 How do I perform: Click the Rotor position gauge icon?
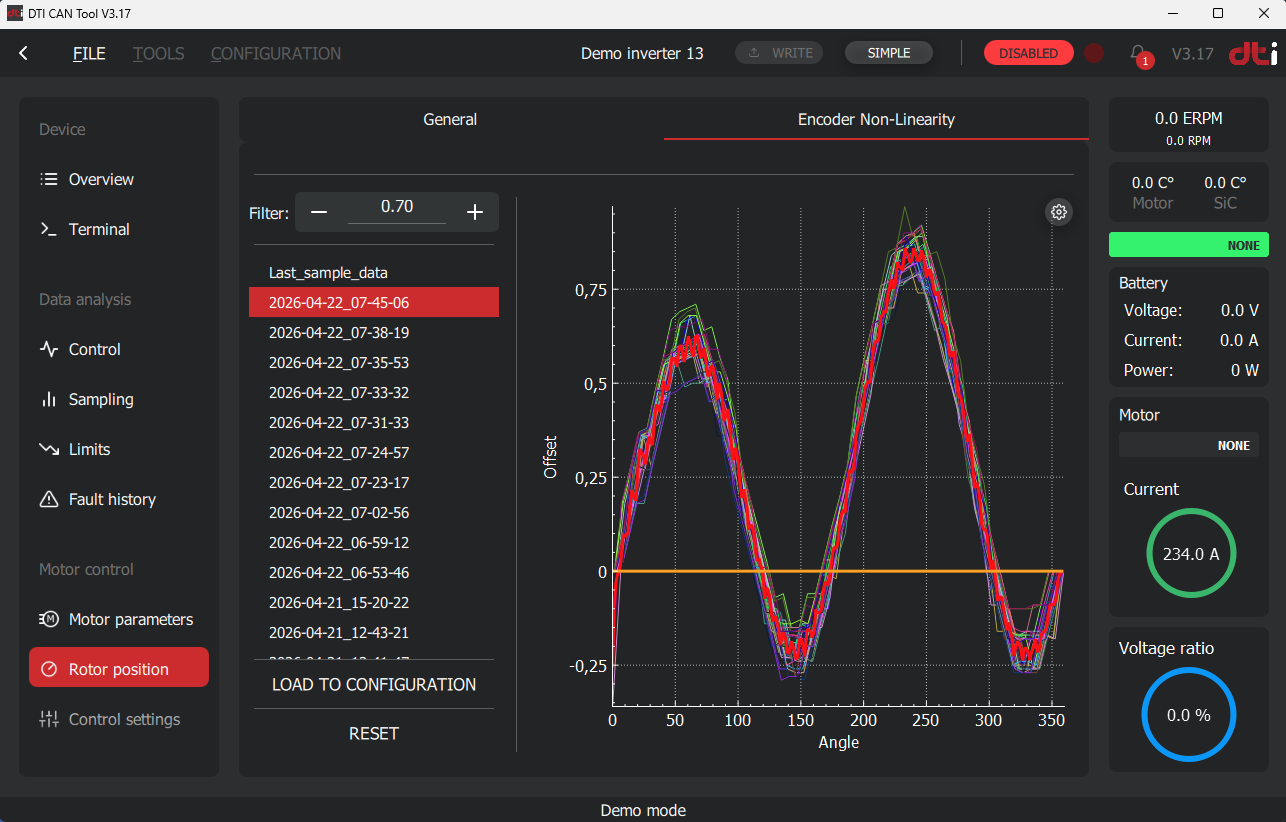click(x=49, y=669)
